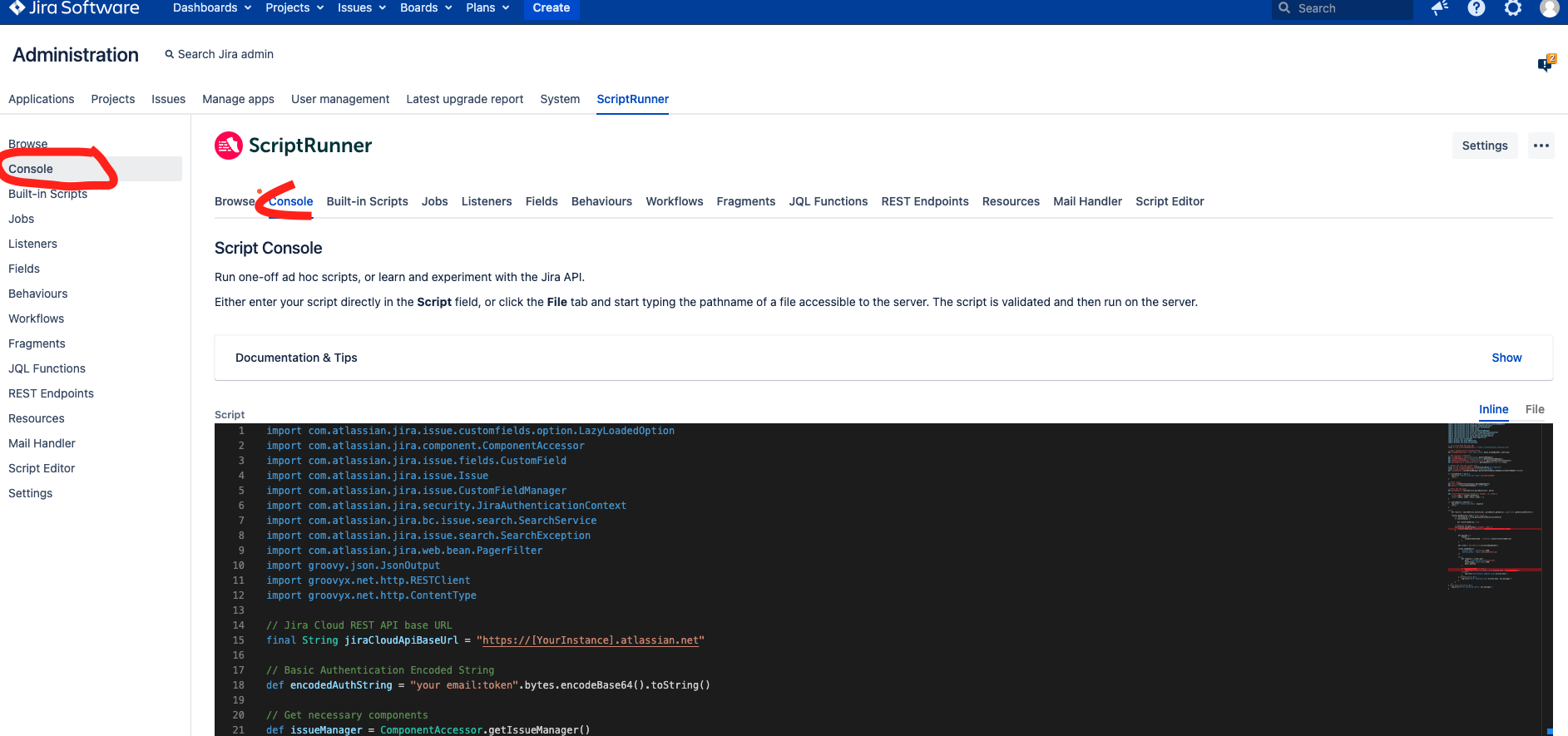Expand the Plans dropdown menu
Viewport: 1568px width, 736px height.
pos(487,8)
